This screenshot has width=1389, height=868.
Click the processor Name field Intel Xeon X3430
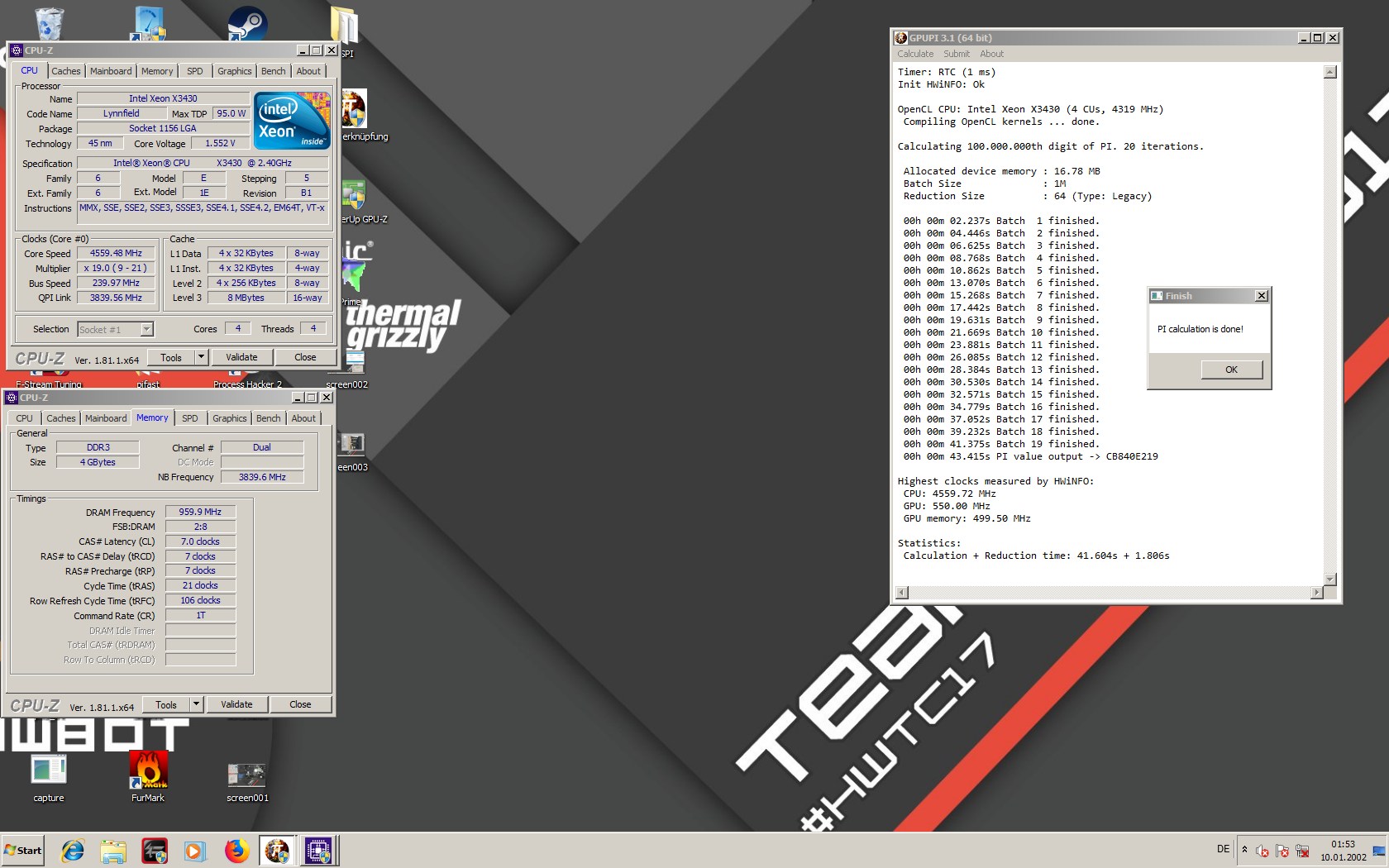point(163,99)
